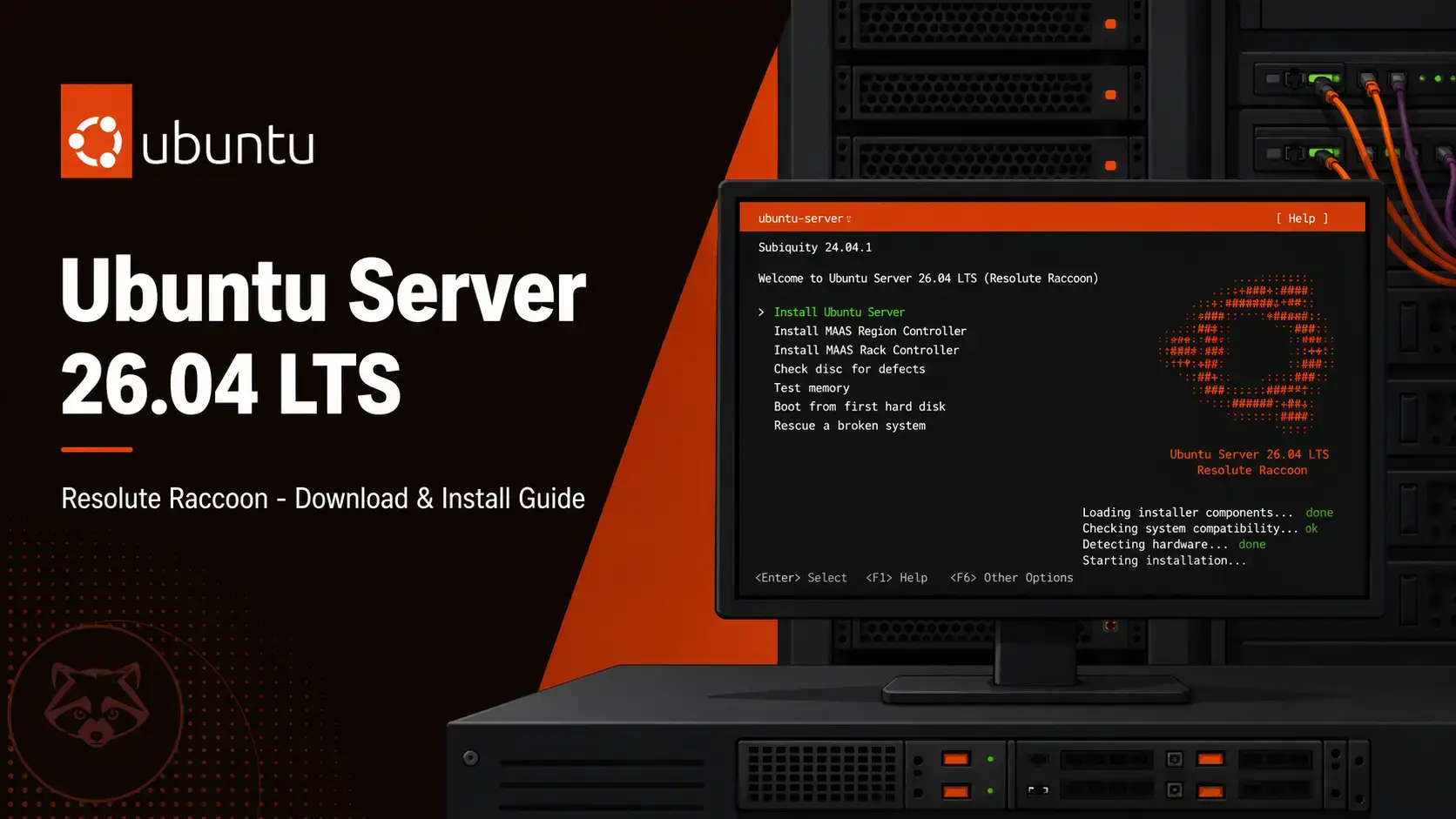This screenshot has height=819, width=1456.
Task: Click the small glyph beside the ubuntu-server title
Action: click(x=849, y=218)
